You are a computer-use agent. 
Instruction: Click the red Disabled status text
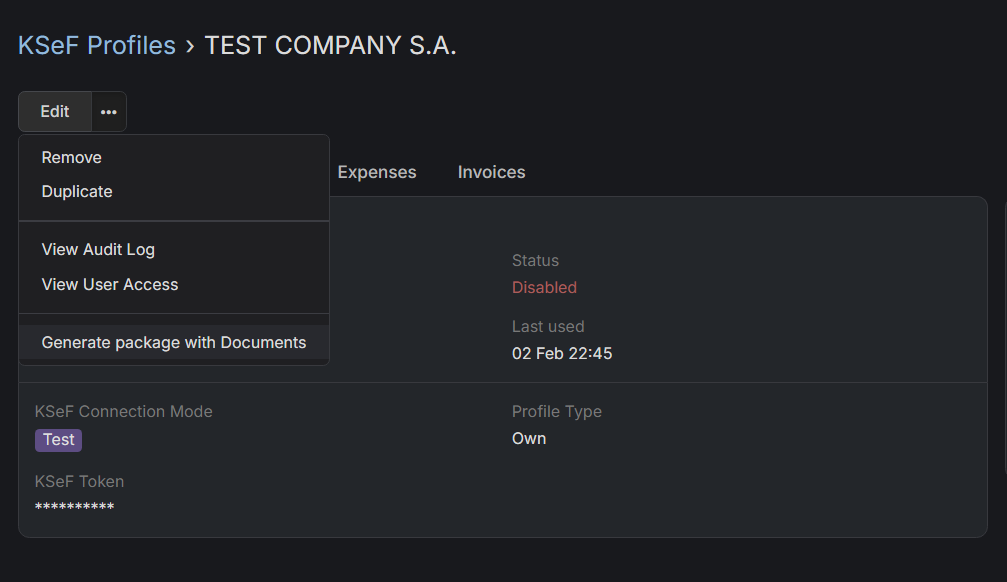click(x=544, y=288)
